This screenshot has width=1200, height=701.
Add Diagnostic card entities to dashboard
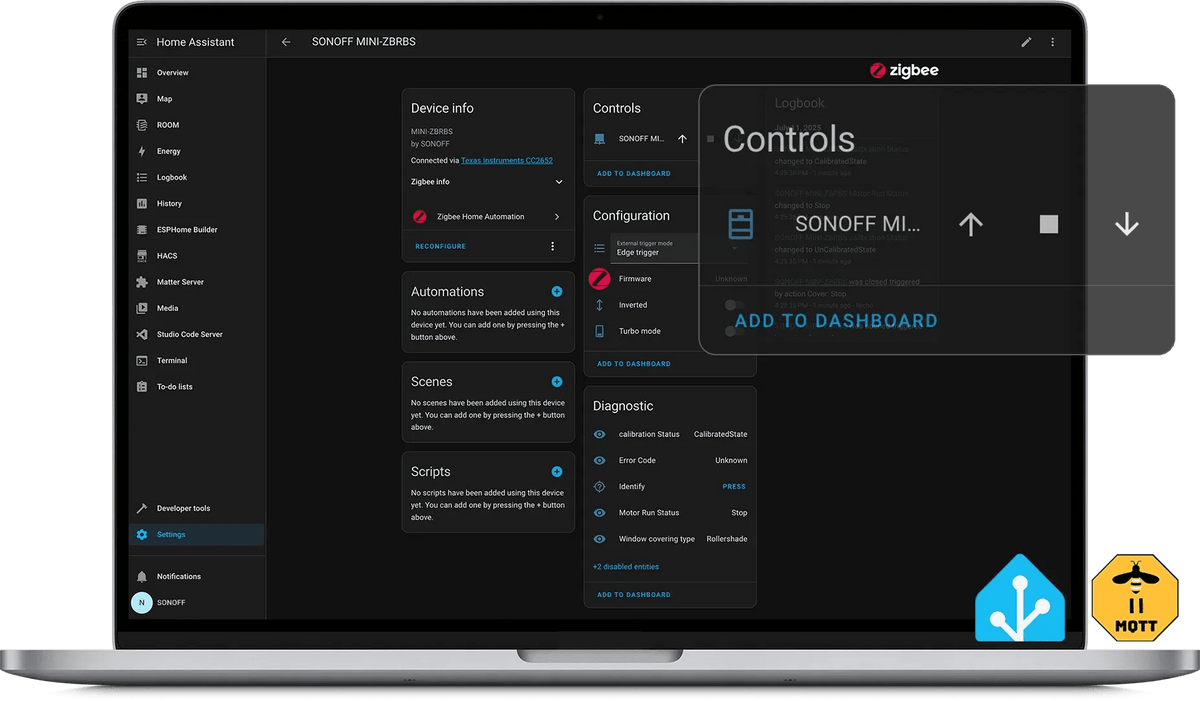(x=634, y=595)
